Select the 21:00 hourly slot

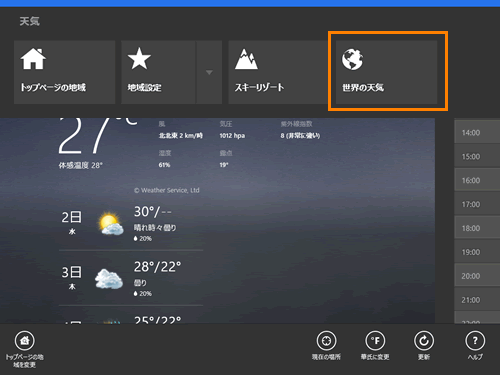[477, 300]
